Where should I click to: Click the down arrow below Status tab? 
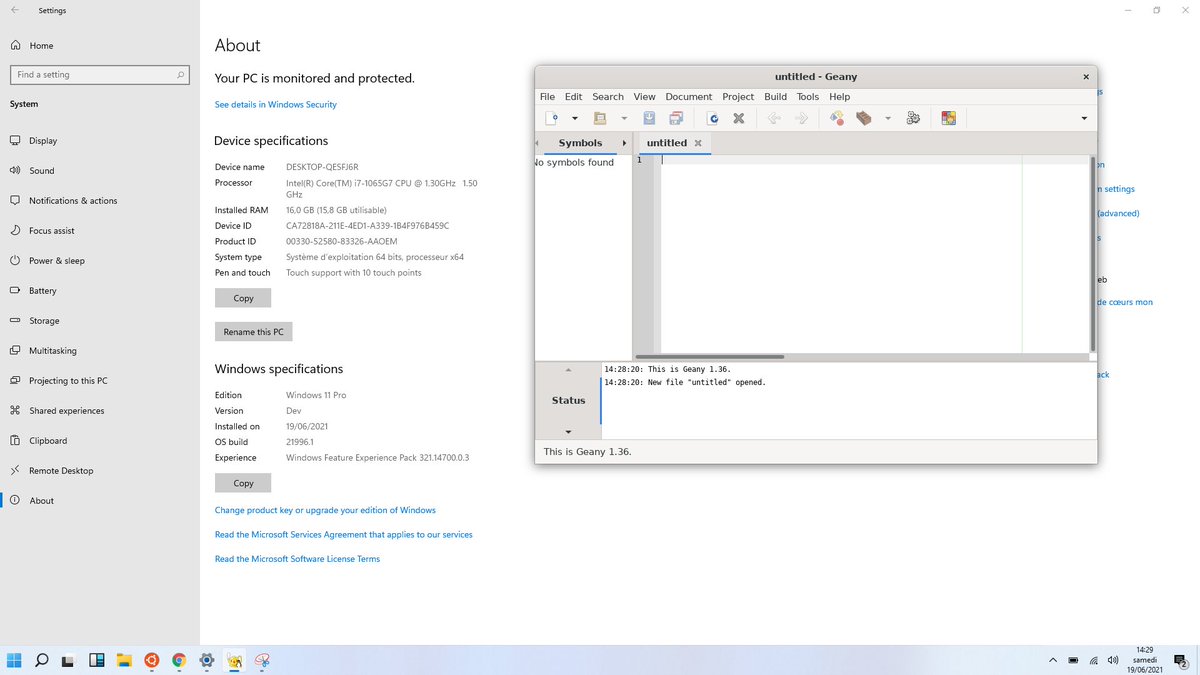pyautogui.click(x=568, y=432)
